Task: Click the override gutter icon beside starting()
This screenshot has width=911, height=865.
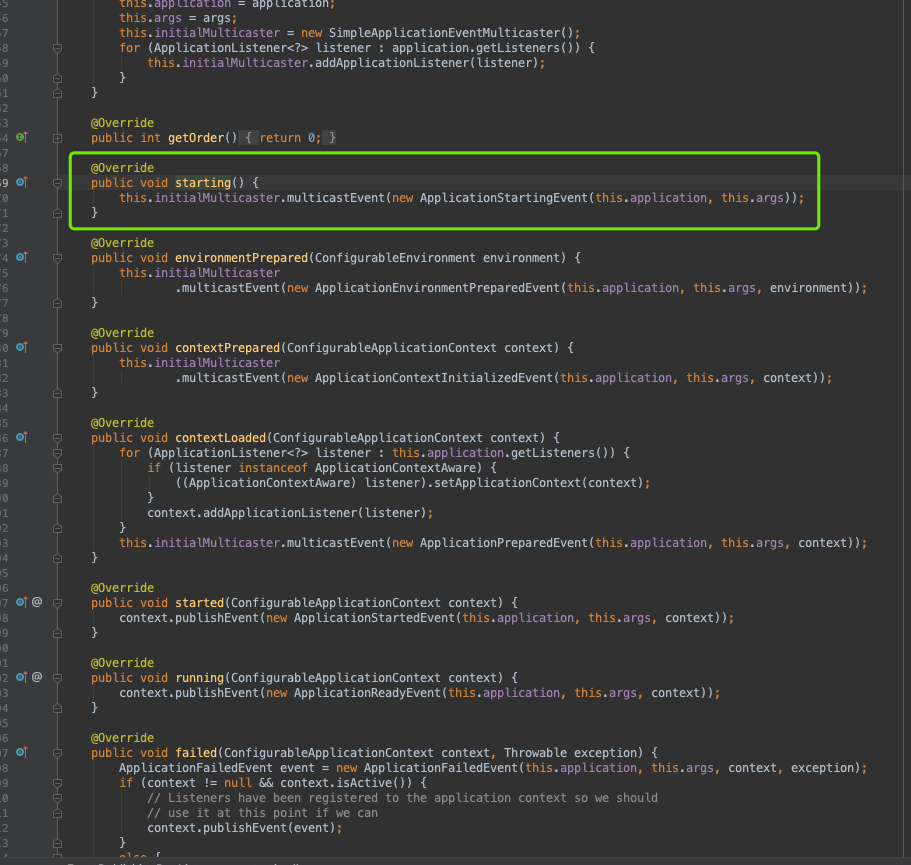Action: (22, 183)
